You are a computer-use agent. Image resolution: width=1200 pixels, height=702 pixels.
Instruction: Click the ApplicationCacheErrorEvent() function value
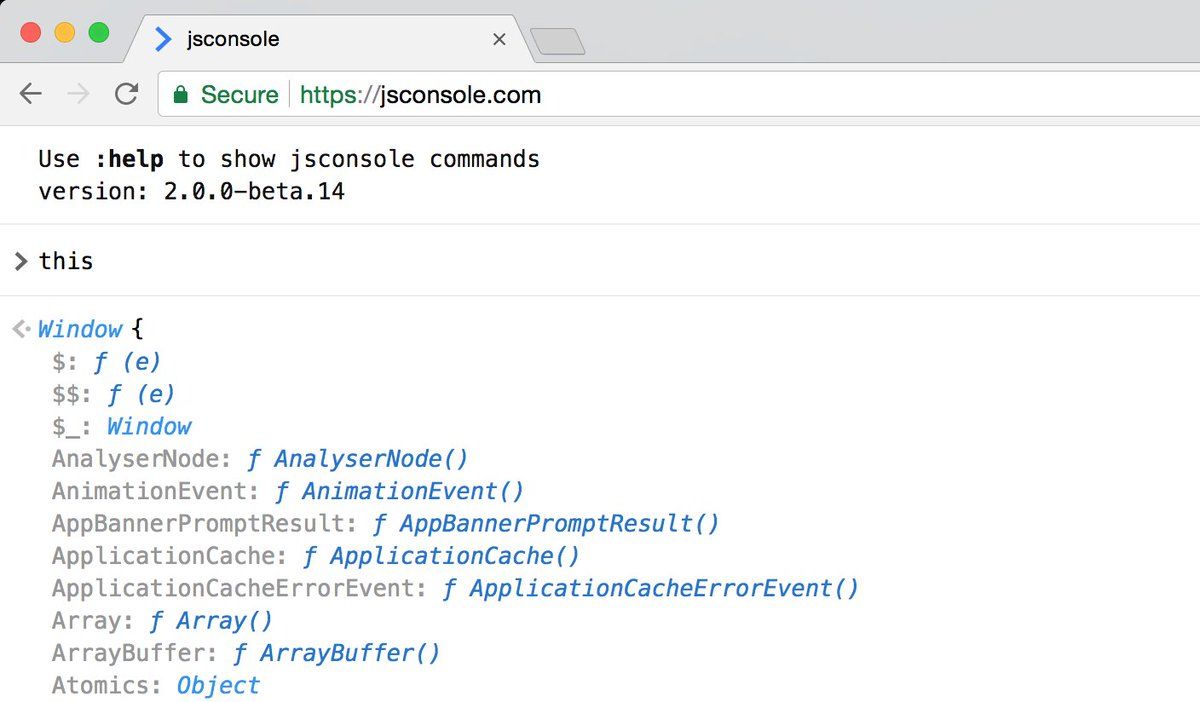[x=650, y=588]
